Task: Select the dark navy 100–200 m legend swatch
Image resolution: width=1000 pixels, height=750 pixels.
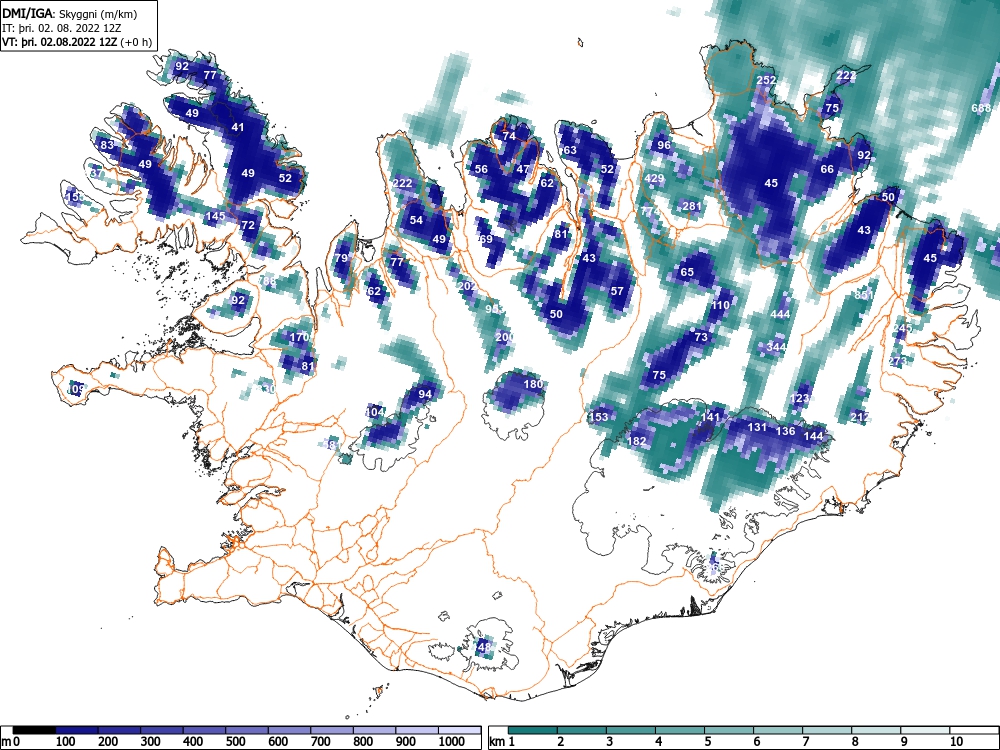Action: click(77, 730)
